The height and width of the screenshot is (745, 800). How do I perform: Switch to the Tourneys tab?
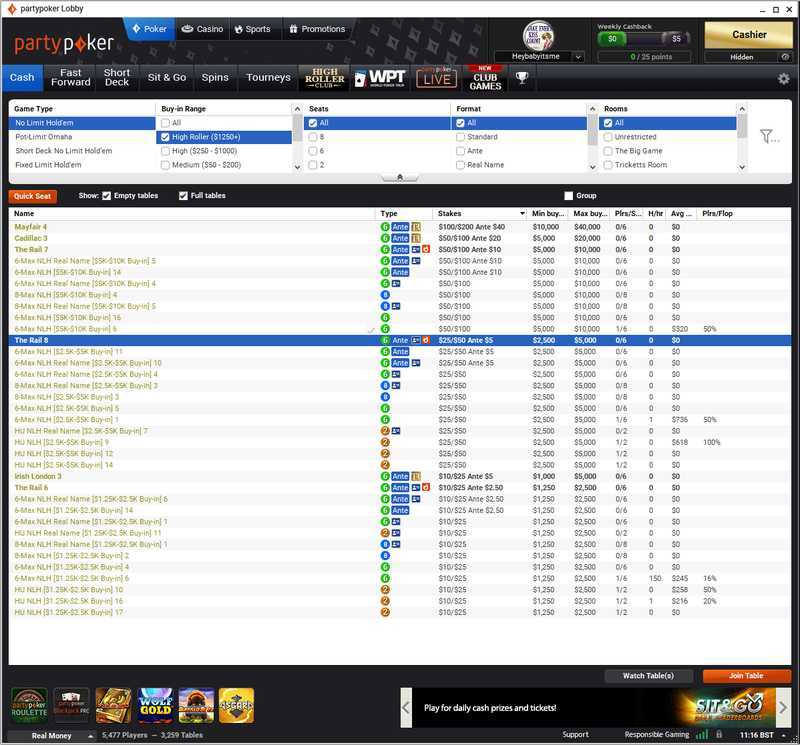click(x=268, y=77)
